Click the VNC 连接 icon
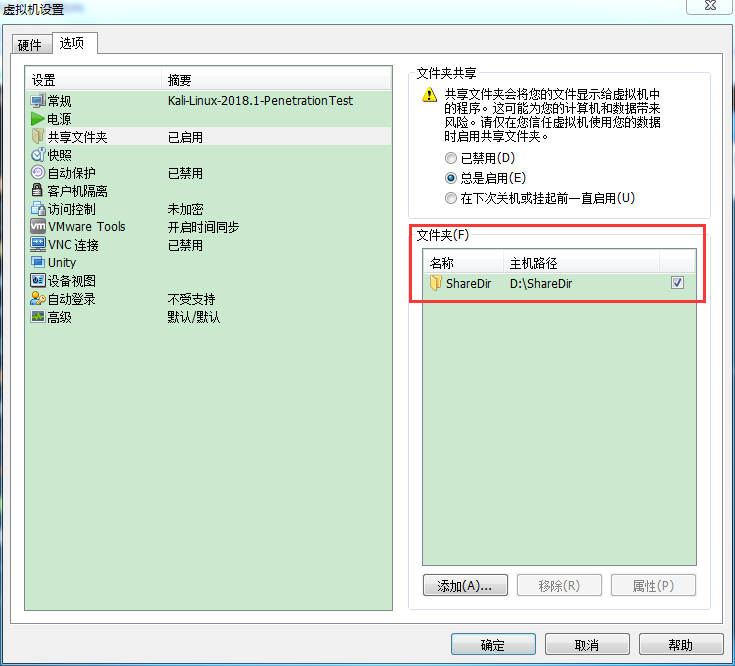735x666 pixels. point(38,245)
